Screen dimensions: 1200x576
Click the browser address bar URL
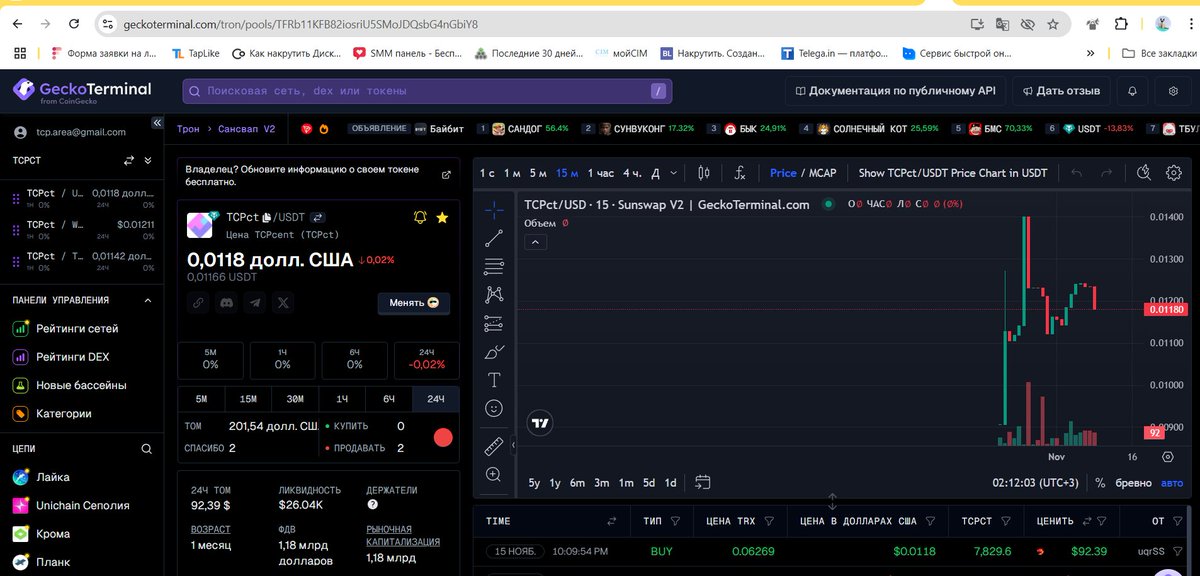pyautogui.click(x=301, y=24)
